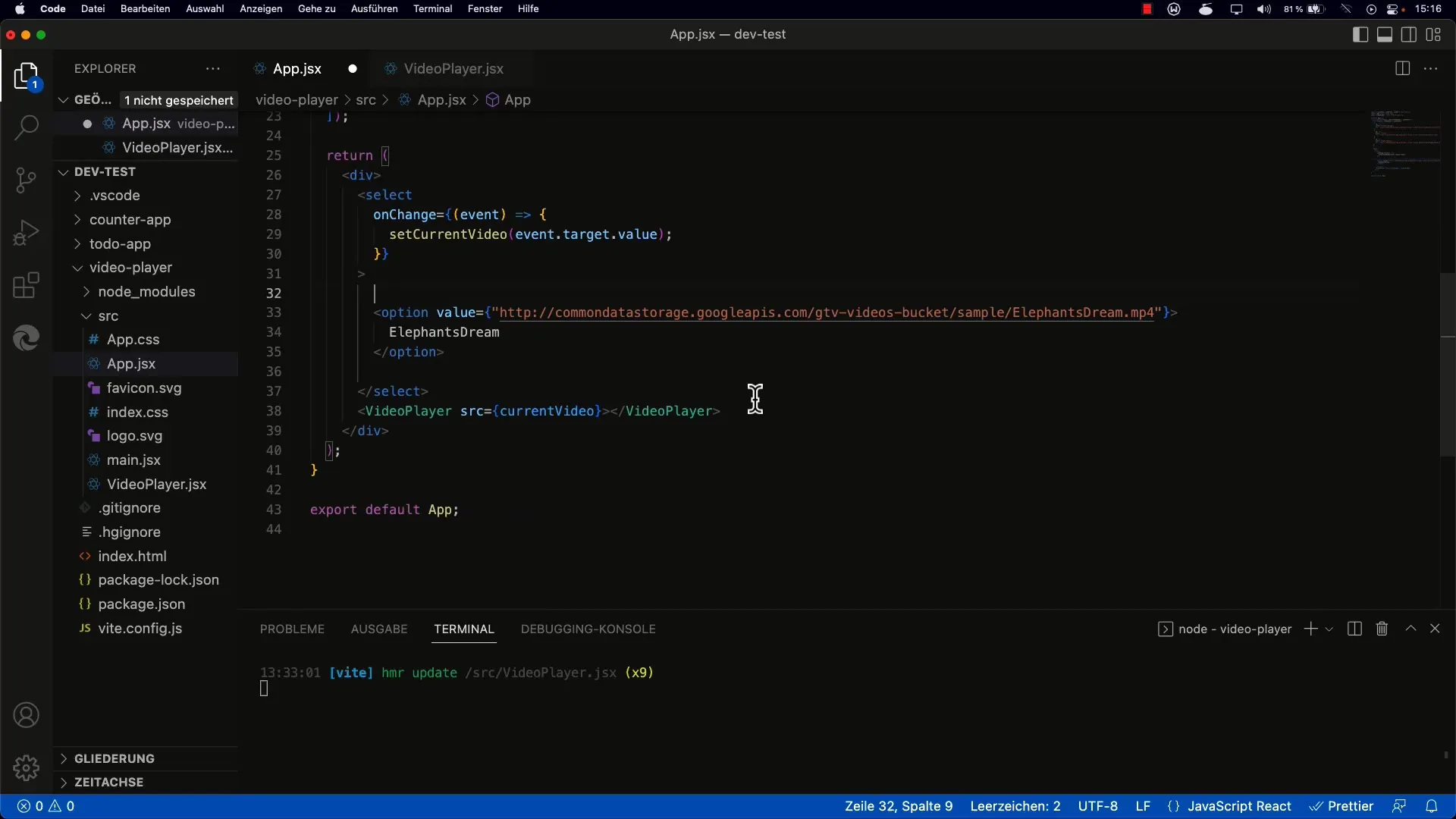Image resolution: width=1456 pixels, height=819 pixels.
Task: Open notifications bell in status bar
Action: [1432, 806]
